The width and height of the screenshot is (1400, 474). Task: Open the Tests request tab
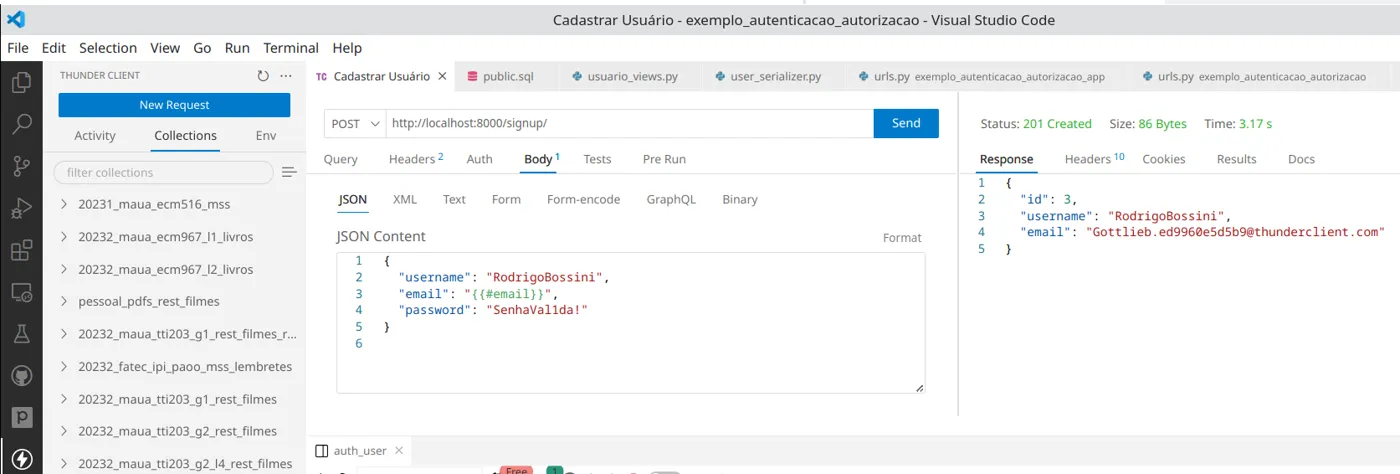[x=597, y=159]
